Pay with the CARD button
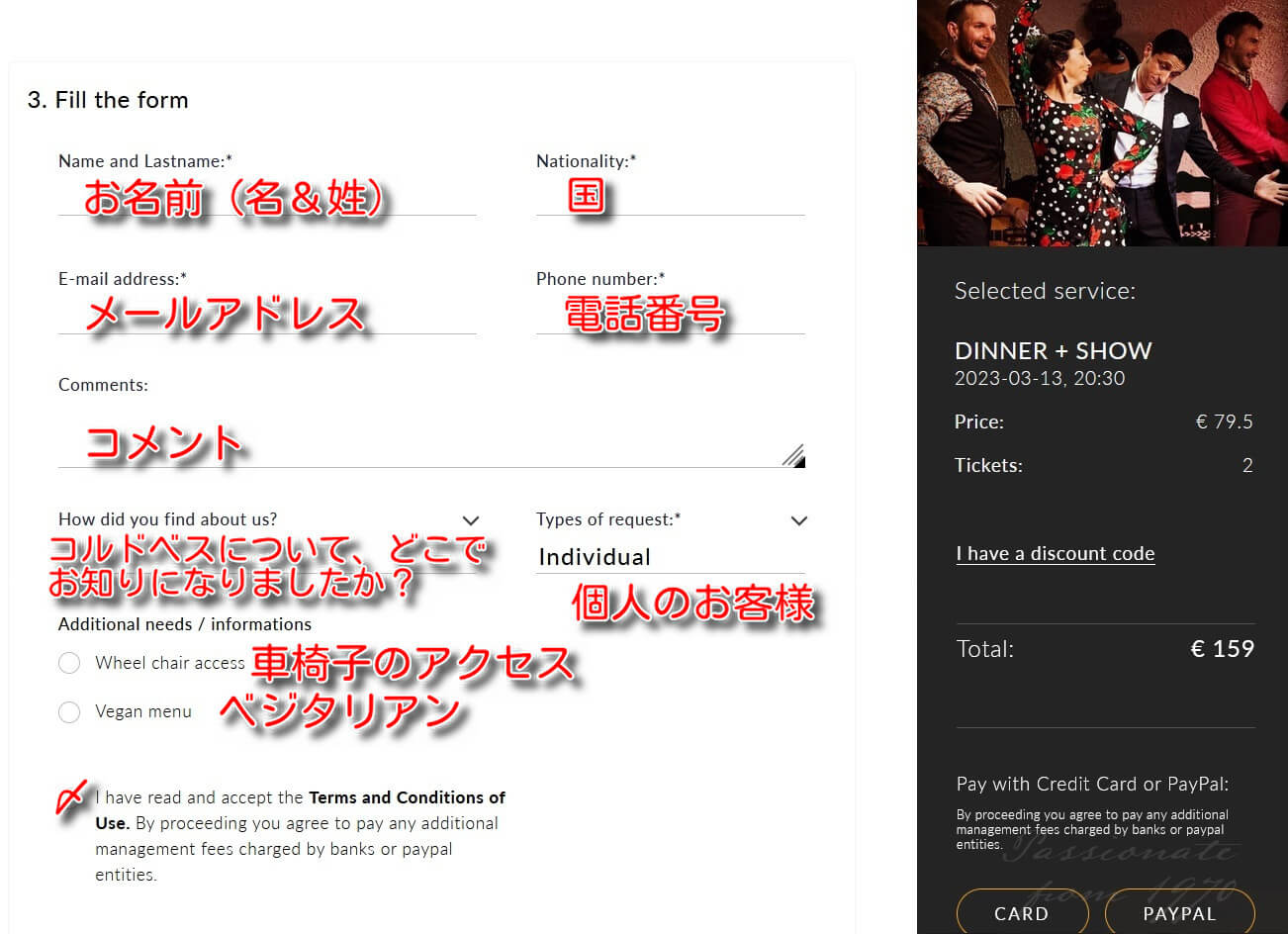 [1021, 913]
